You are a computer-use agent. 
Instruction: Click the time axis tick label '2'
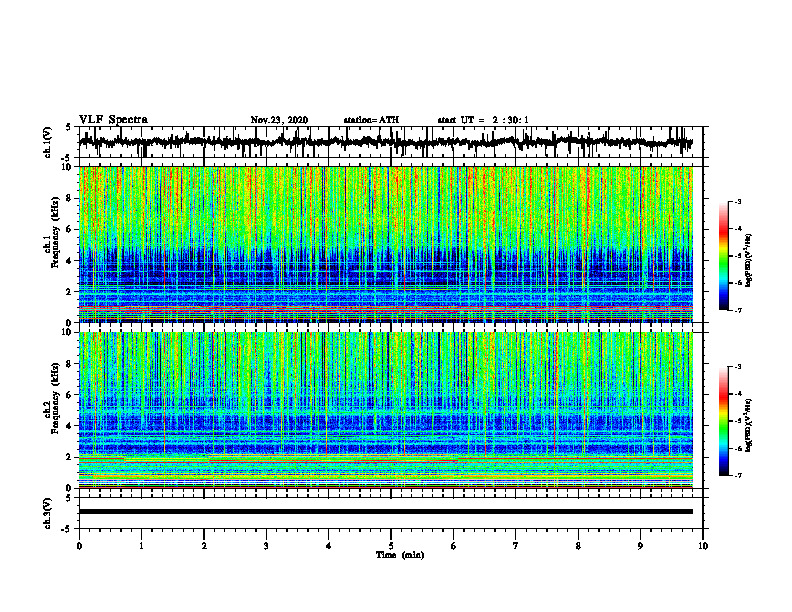point(204,546)
